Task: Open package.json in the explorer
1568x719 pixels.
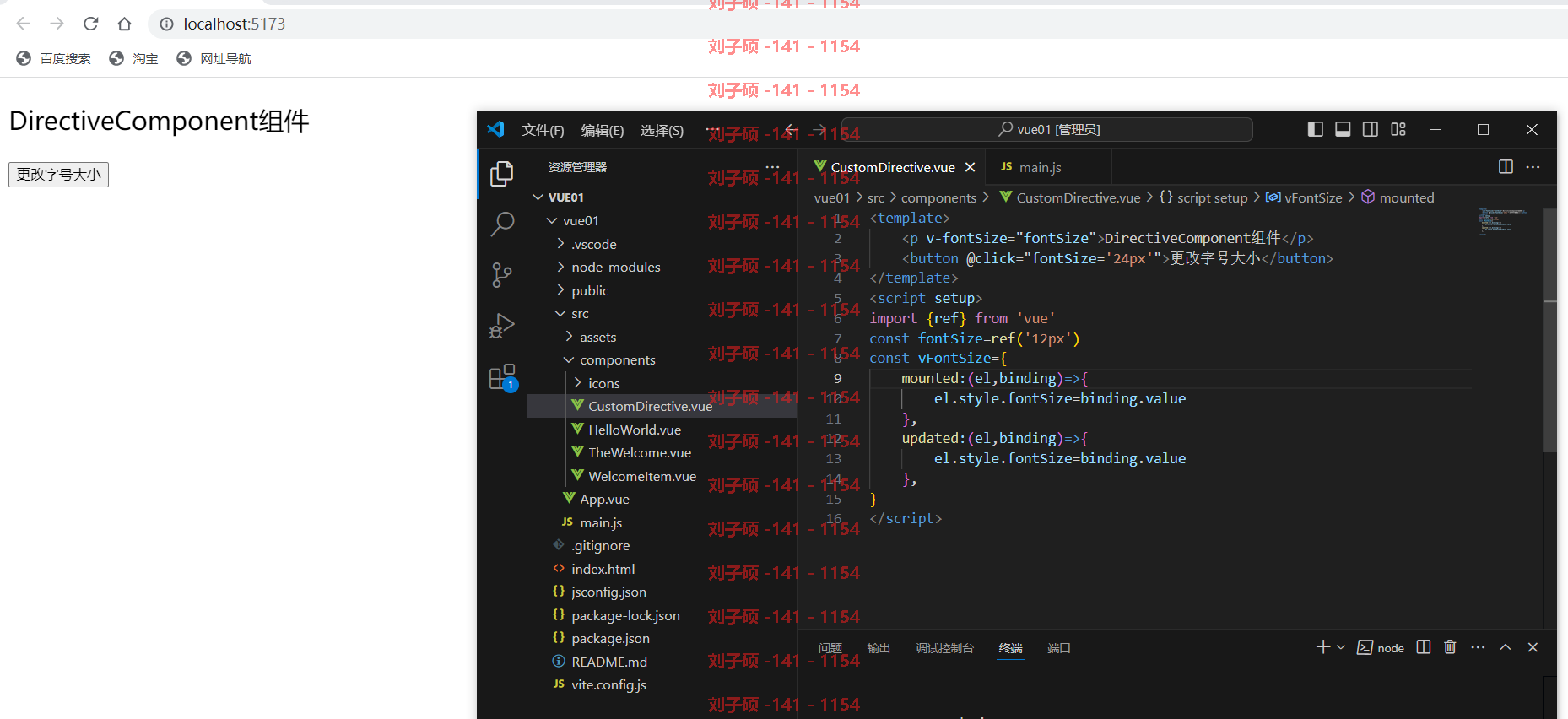Action: [610, 638]
